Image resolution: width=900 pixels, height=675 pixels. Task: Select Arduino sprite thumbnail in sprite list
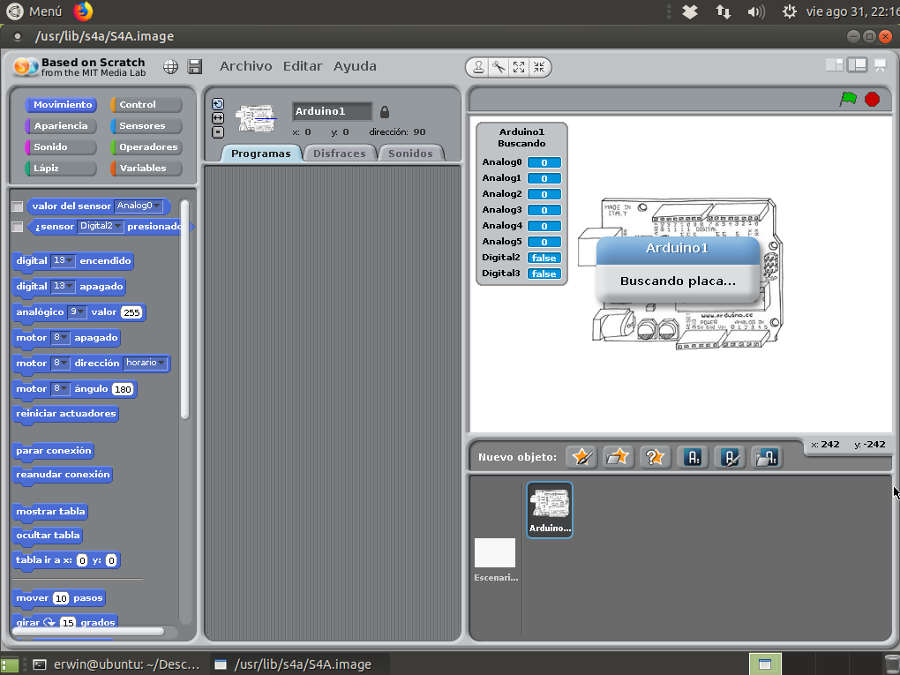pos(549,509)
